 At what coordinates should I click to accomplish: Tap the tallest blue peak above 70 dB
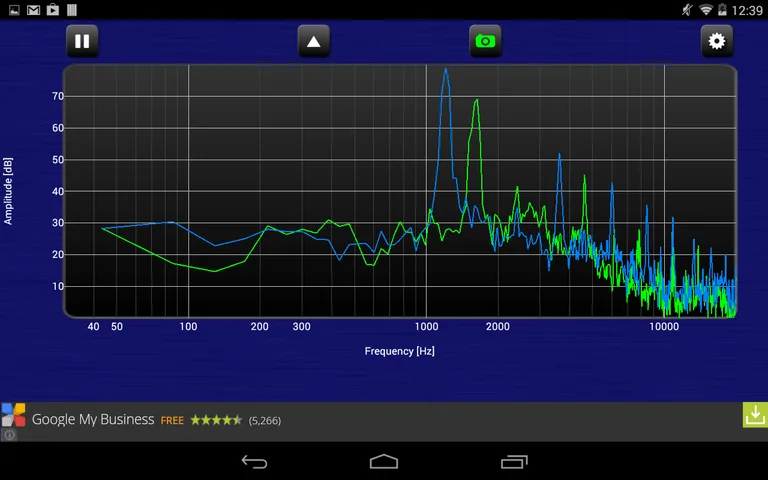445,71
